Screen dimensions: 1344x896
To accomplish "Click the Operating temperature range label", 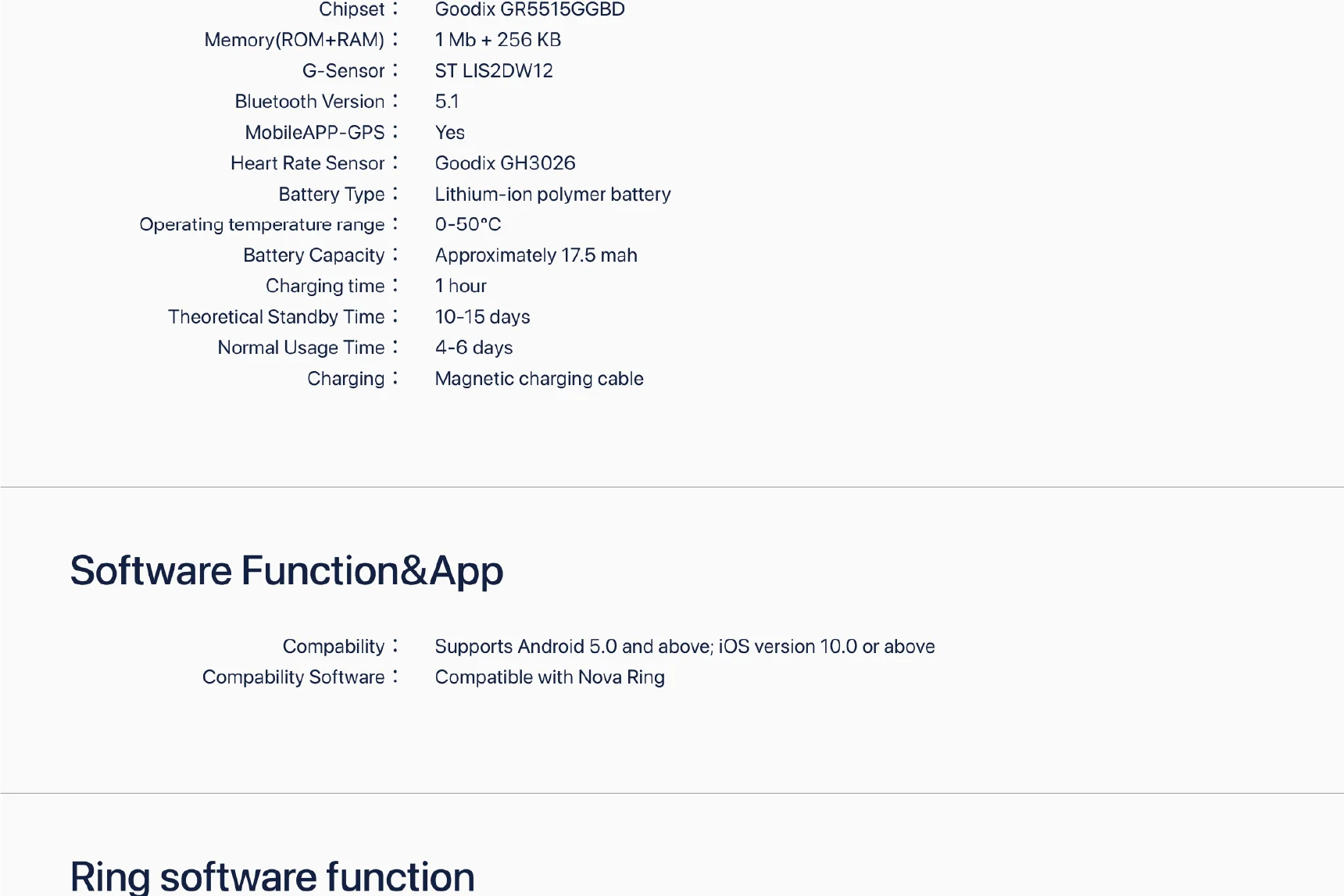I will click(262, 225).
